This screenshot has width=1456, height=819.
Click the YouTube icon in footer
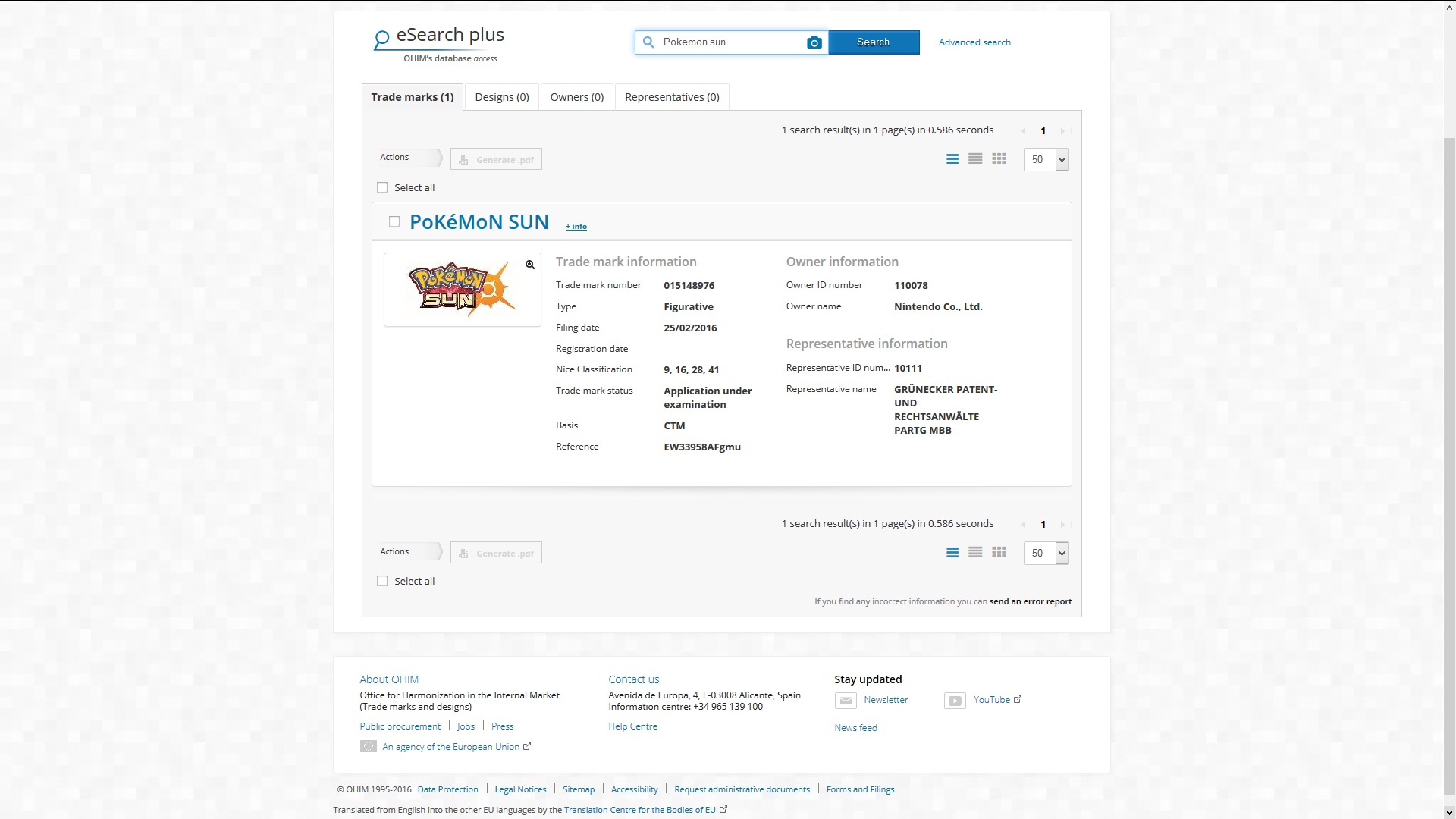pos(955,701)
